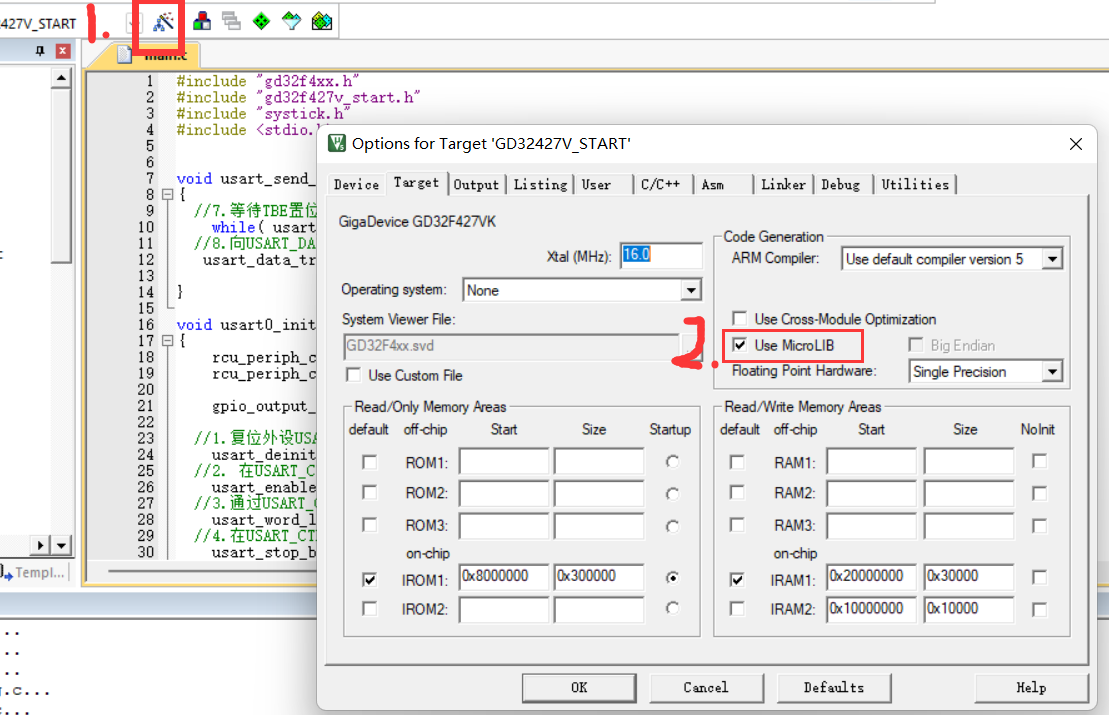Open the Asm tab

[x=713, y=185]
